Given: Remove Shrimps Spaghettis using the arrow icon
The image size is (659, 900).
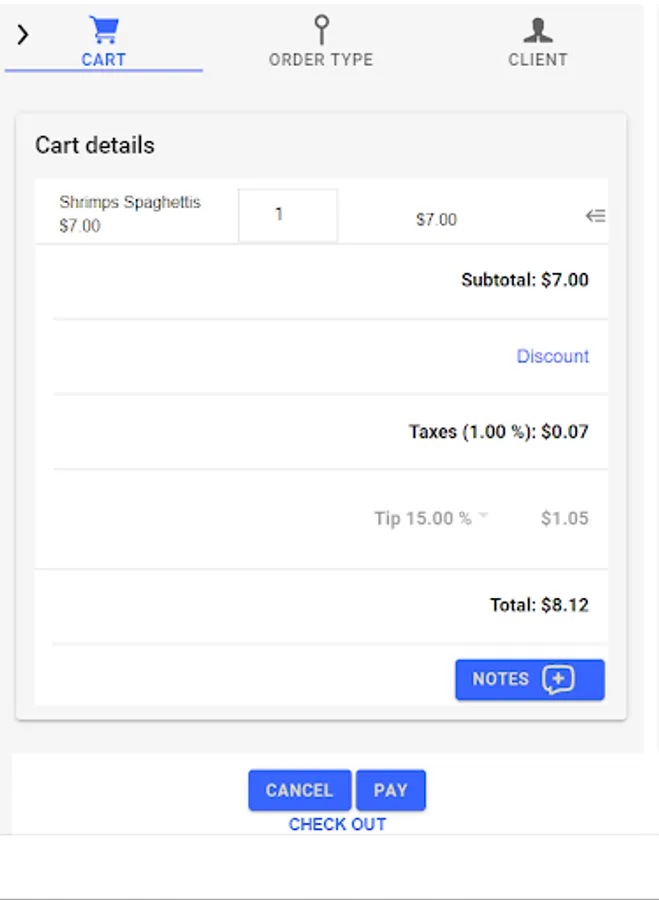Looking at the screenshot, I should coord(595,215).
